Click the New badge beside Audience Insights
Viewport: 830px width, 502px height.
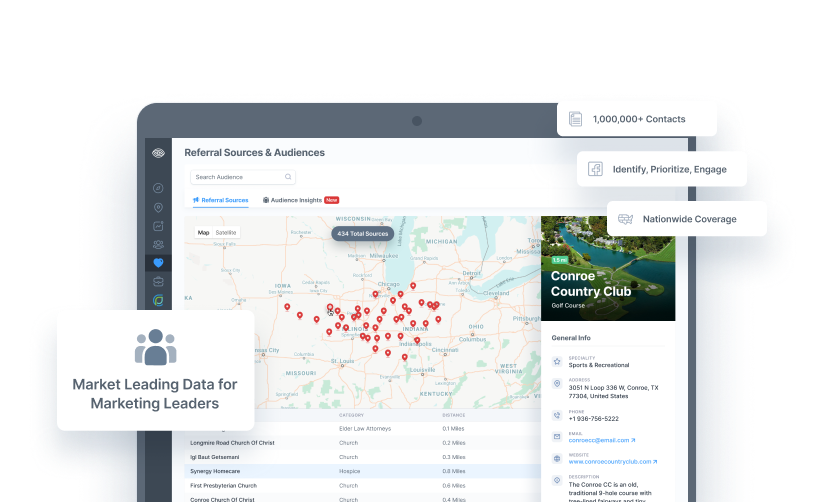[x=331, y=200]
